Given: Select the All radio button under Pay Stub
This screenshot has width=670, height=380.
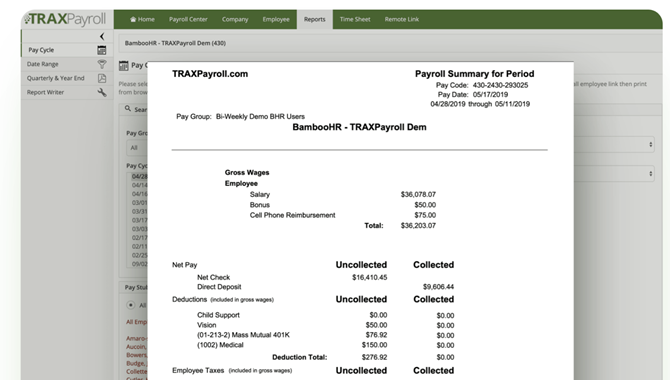Looking at the screenshot, I should tap(130, 305).
